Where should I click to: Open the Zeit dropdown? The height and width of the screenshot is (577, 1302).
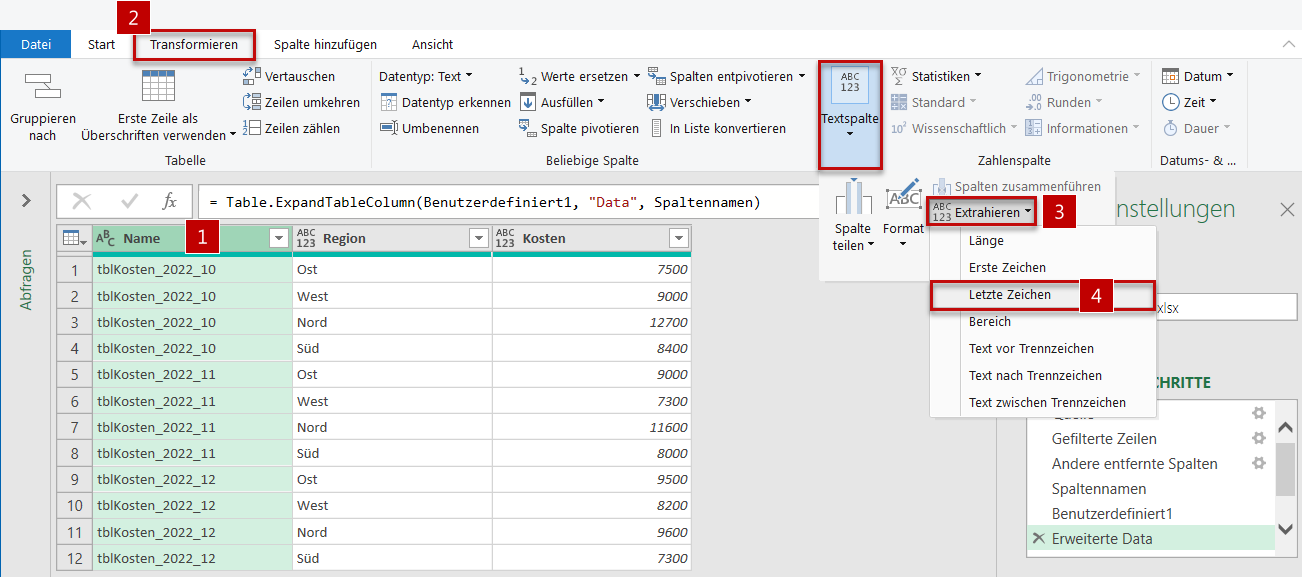tap(1190, 102)
